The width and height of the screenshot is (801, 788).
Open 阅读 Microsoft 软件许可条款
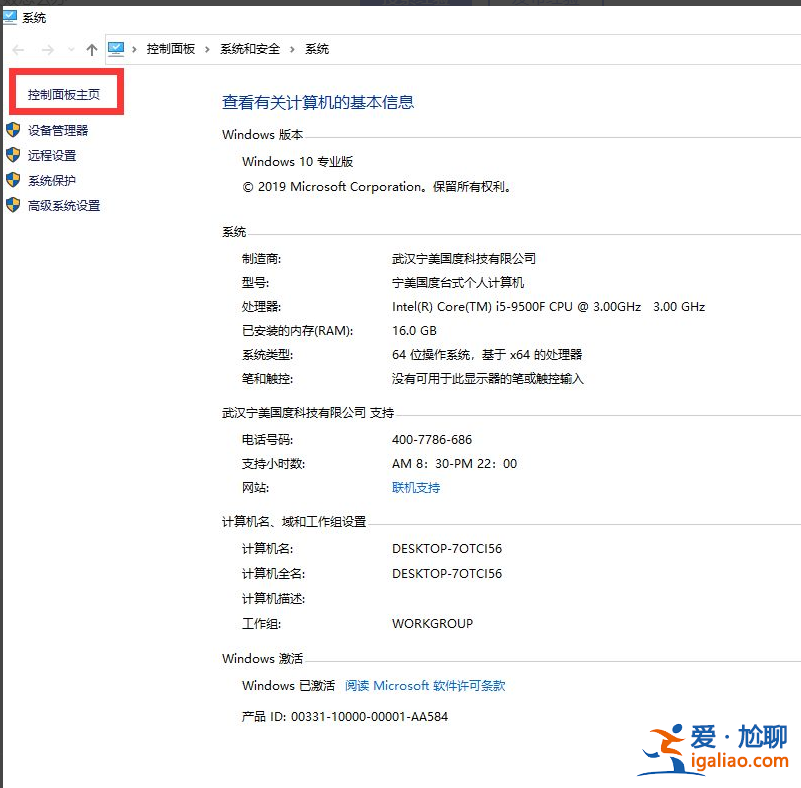[425, 685]
